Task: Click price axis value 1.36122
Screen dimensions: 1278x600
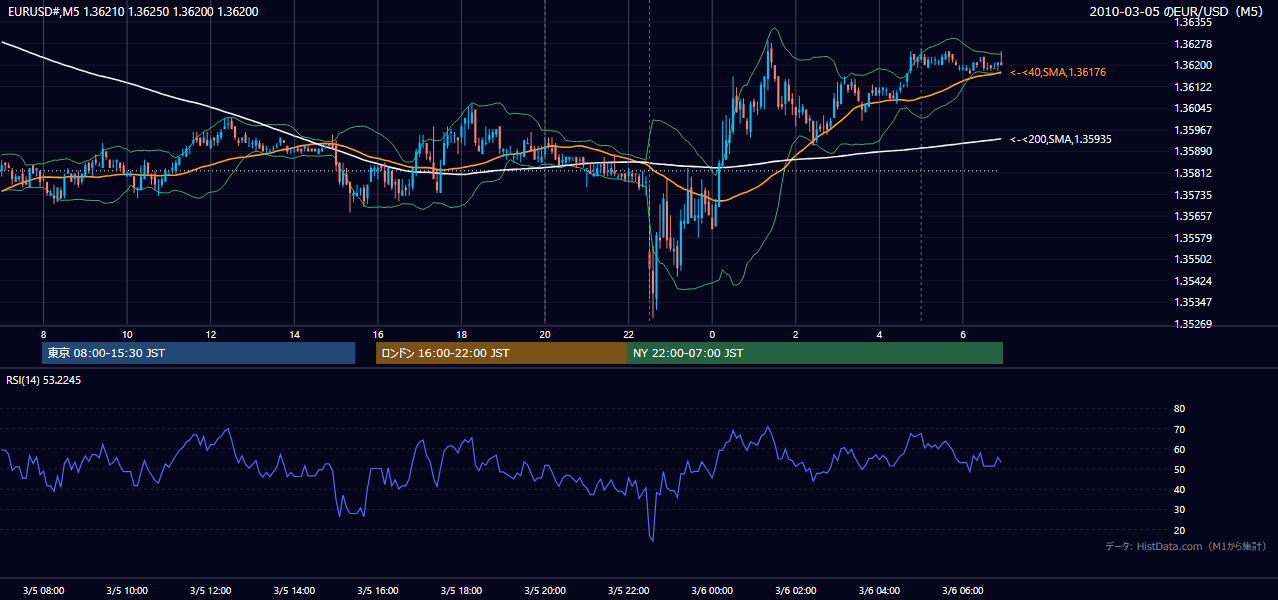Action: click(1192, 87)
